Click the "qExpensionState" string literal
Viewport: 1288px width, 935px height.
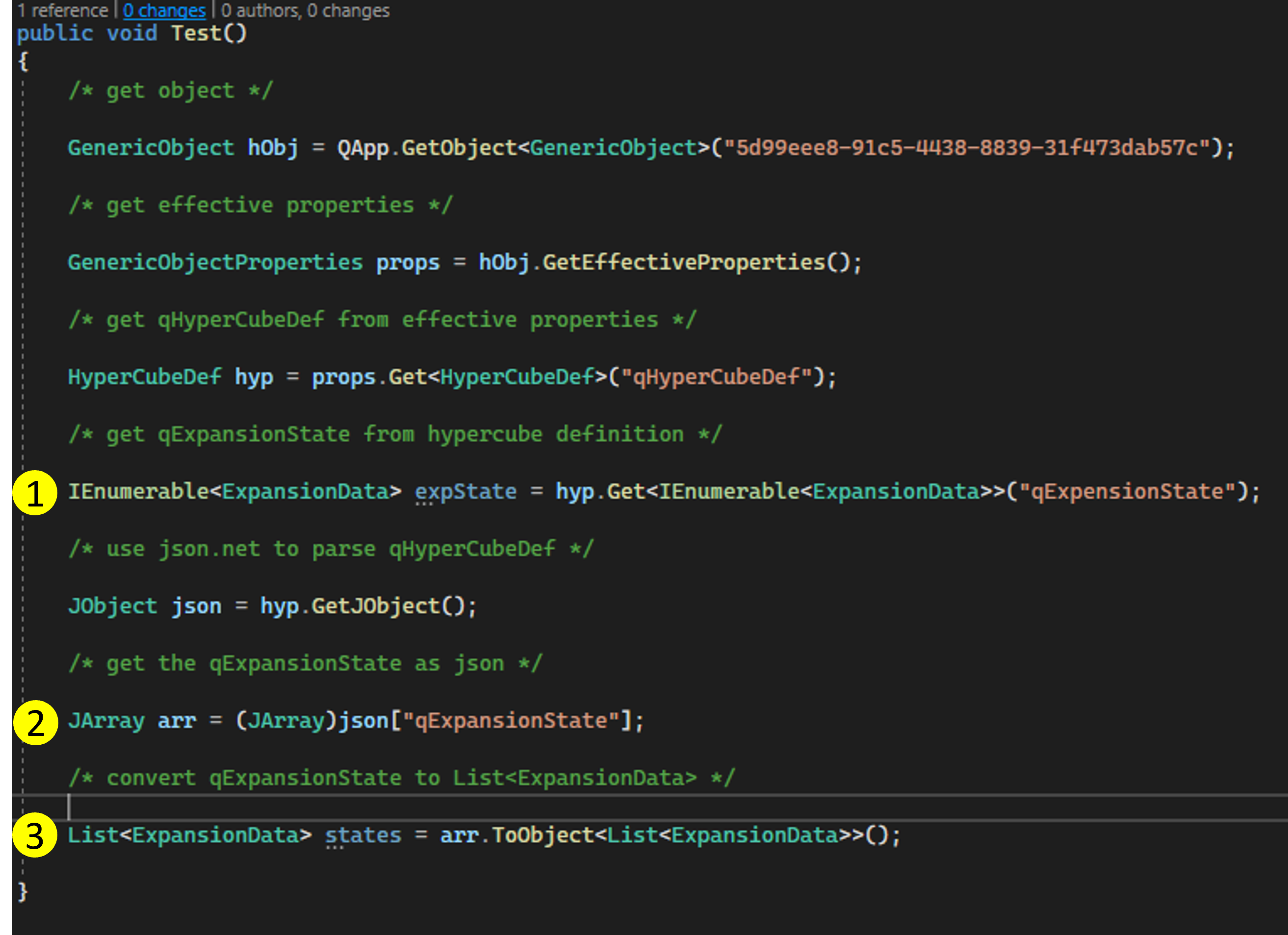click(x=1127, y=492)
